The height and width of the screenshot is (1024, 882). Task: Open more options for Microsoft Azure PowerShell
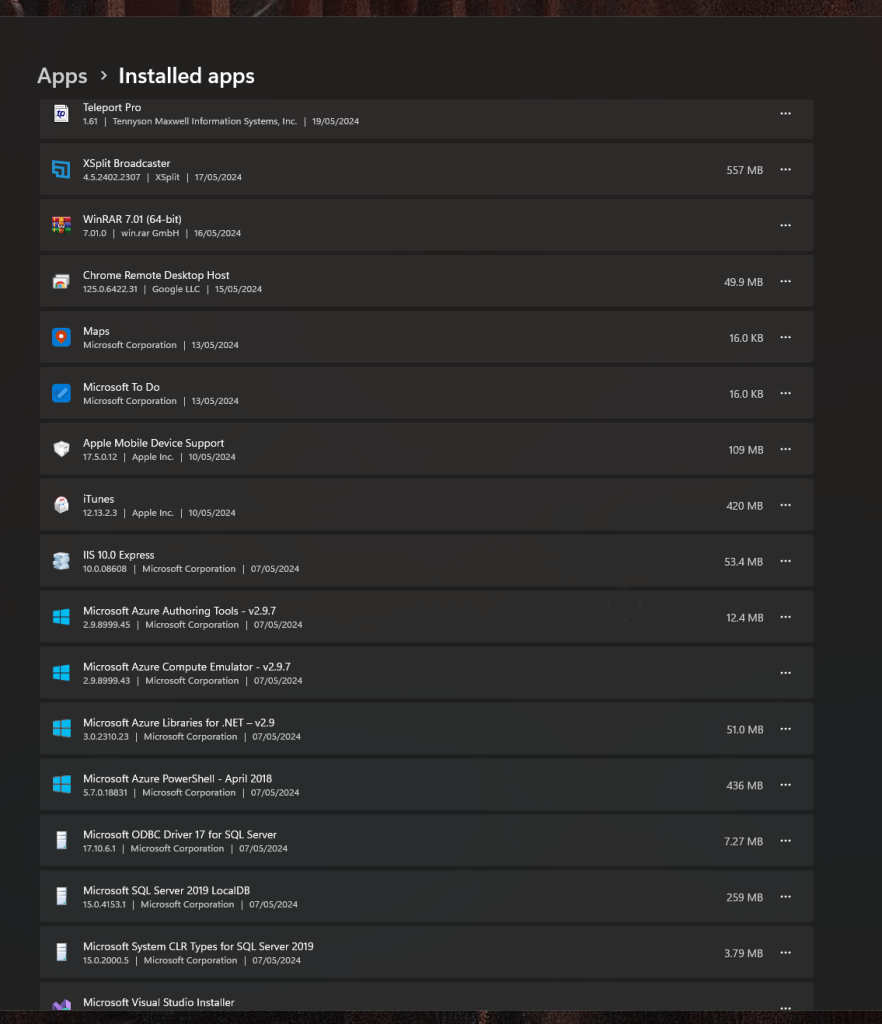click(785, 785)
